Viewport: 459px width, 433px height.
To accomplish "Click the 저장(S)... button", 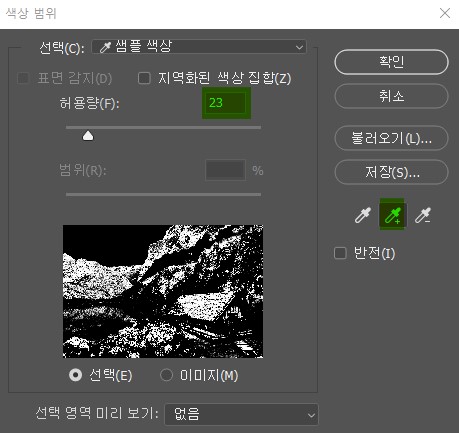I will (x=391, y=172).
